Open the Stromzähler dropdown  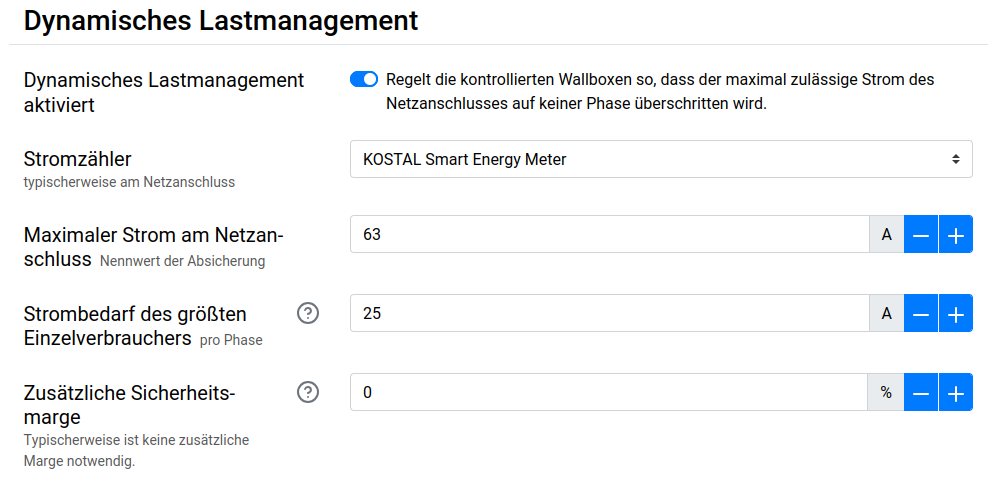[x=660, y=159]
